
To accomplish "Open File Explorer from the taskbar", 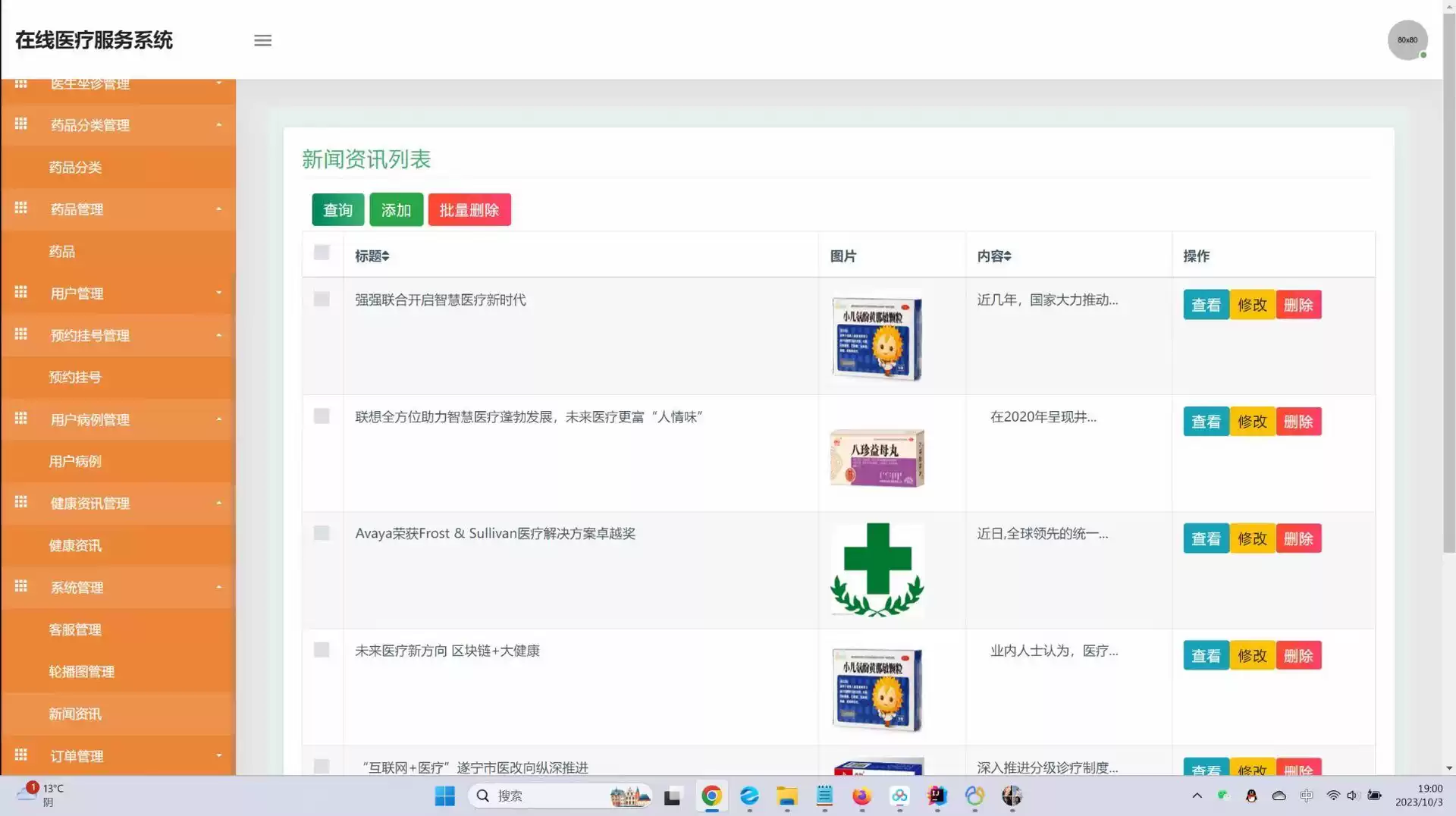I will coord(787,796).
